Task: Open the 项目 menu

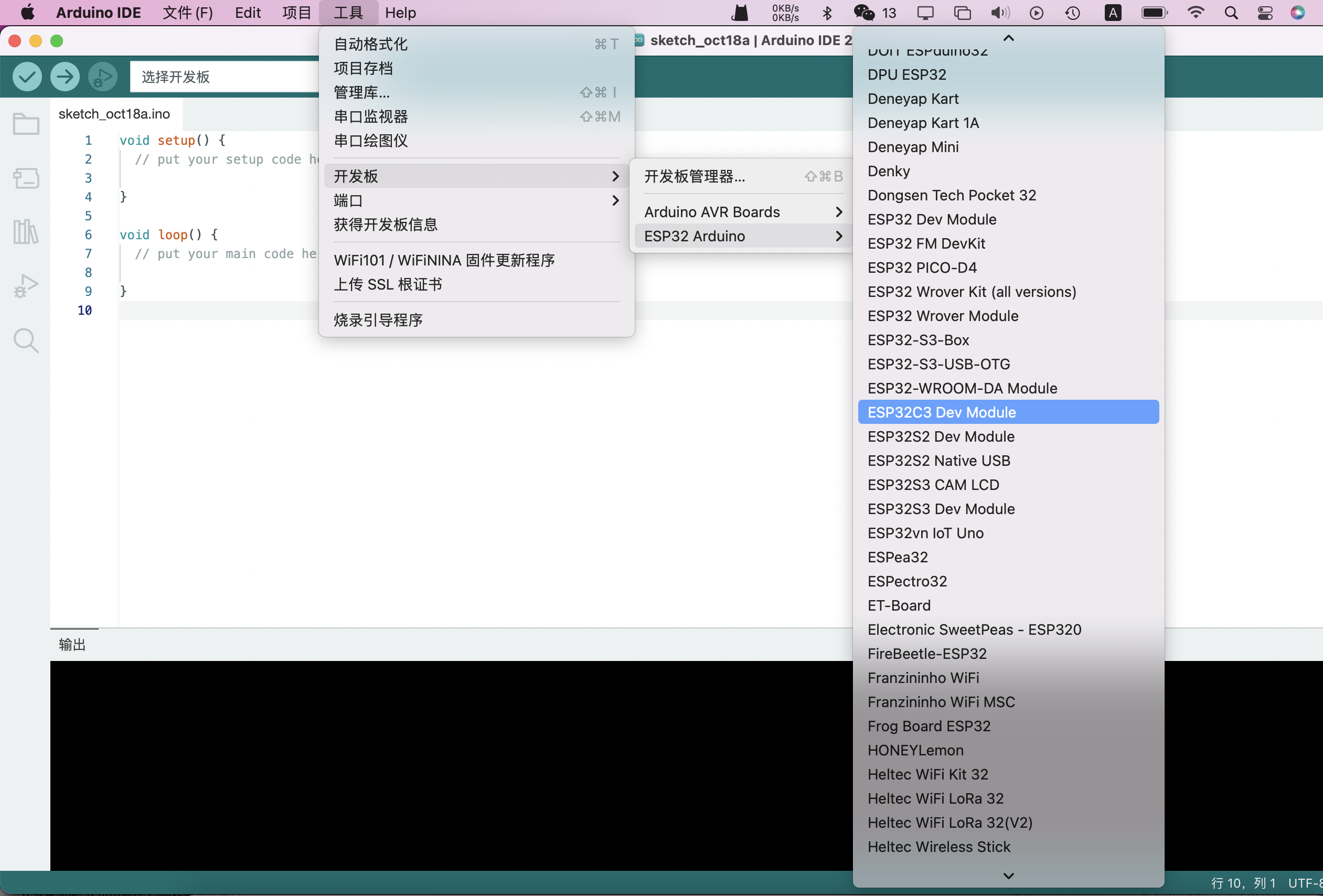Action: [296, 13]
